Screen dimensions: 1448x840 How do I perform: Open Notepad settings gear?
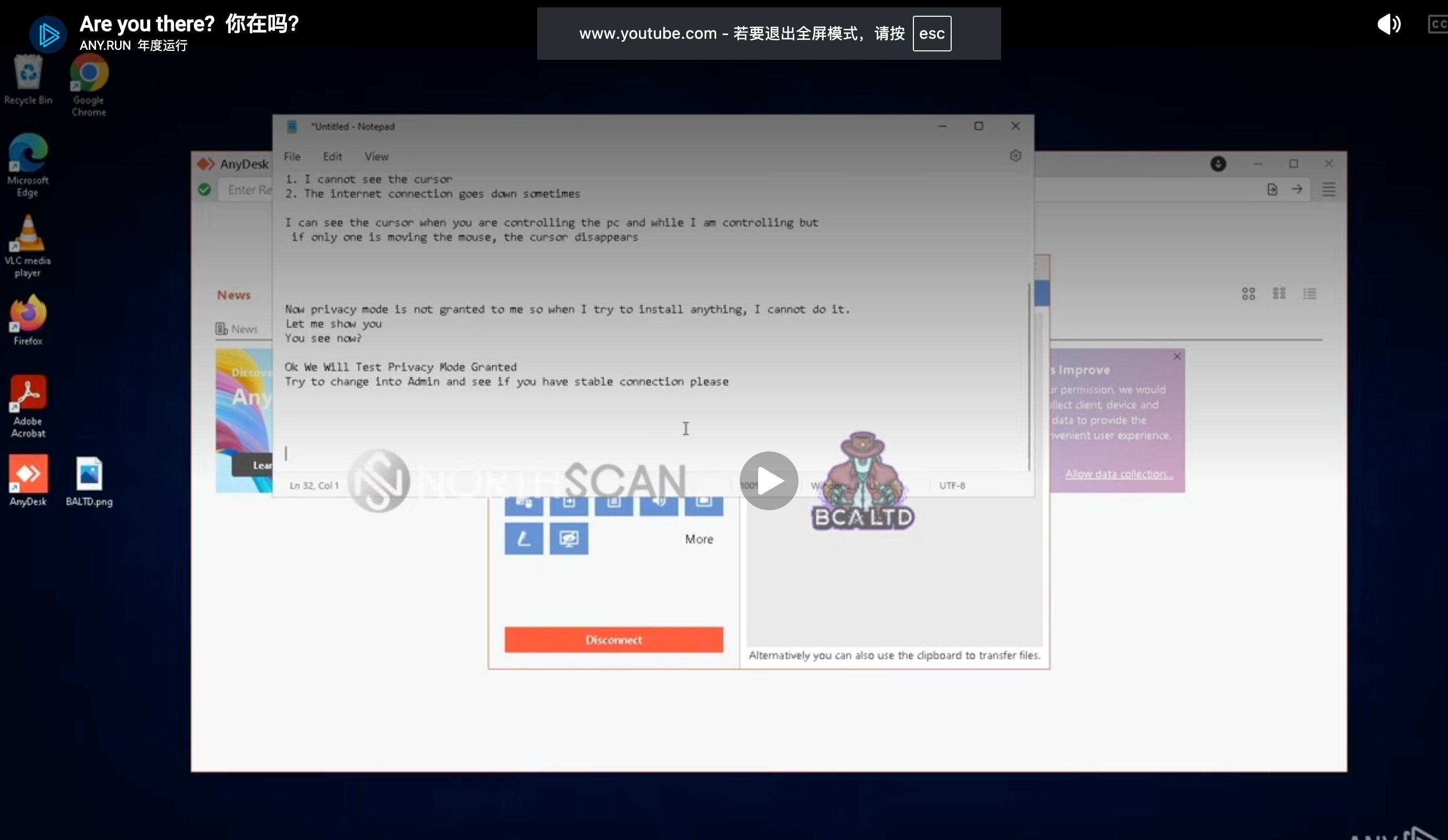click(1015, 156)
